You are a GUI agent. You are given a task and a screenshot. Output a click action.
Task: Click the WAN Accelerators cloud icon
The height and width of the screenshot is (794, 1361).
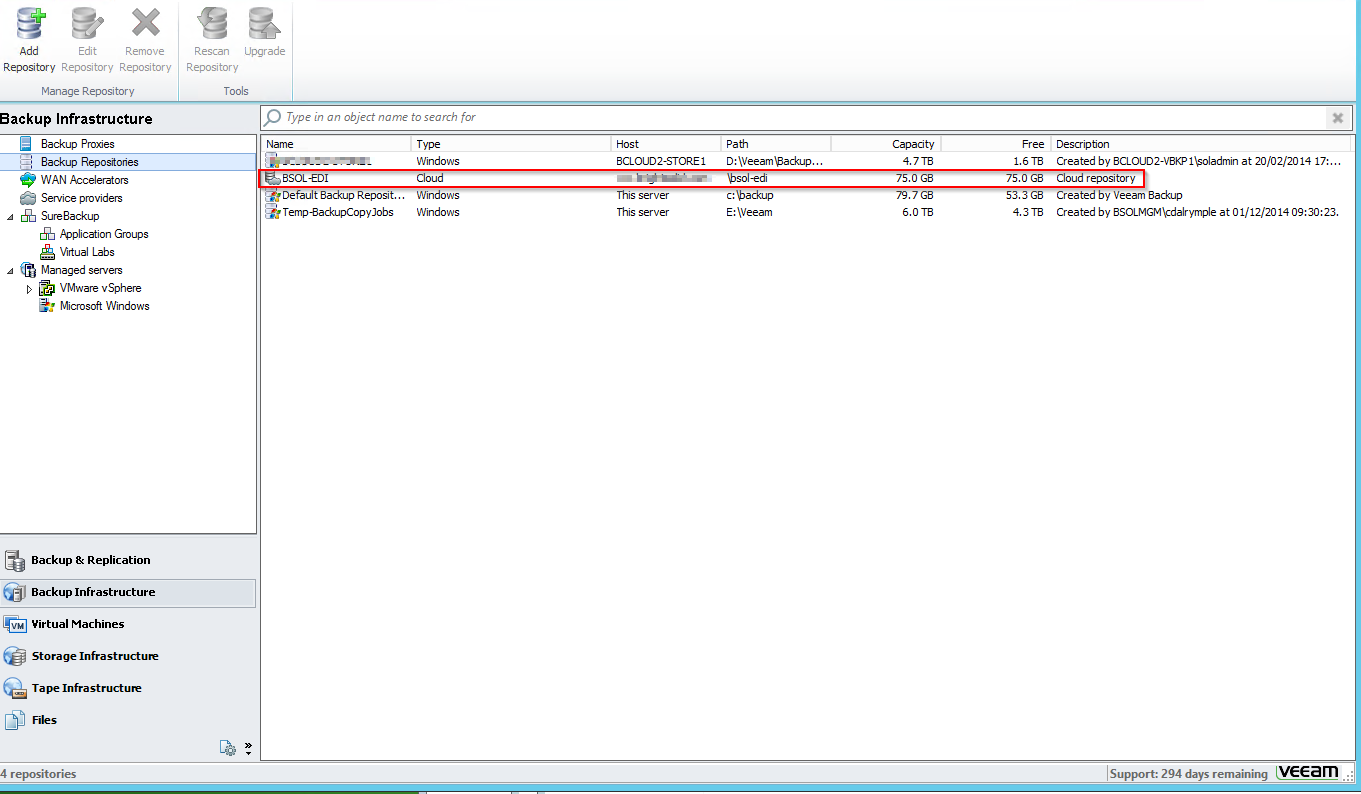[27, 180]
